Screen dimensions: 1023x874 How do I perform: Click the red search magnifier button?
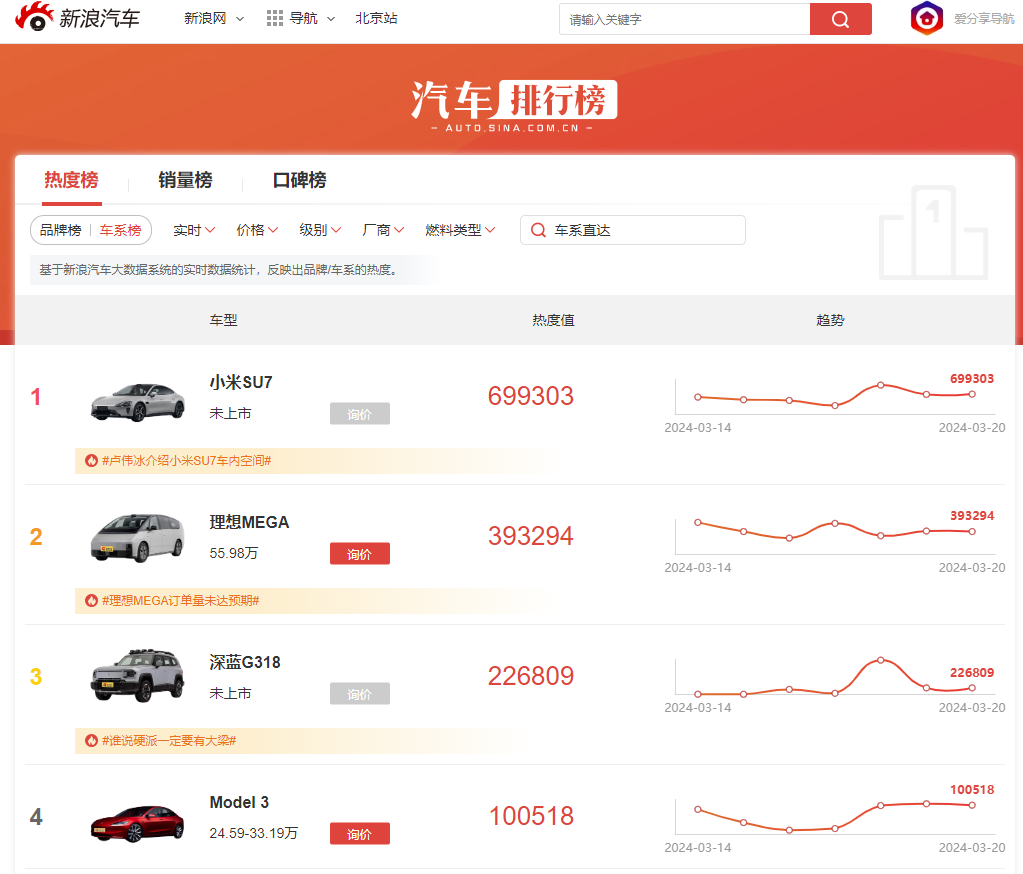point(840,19)
